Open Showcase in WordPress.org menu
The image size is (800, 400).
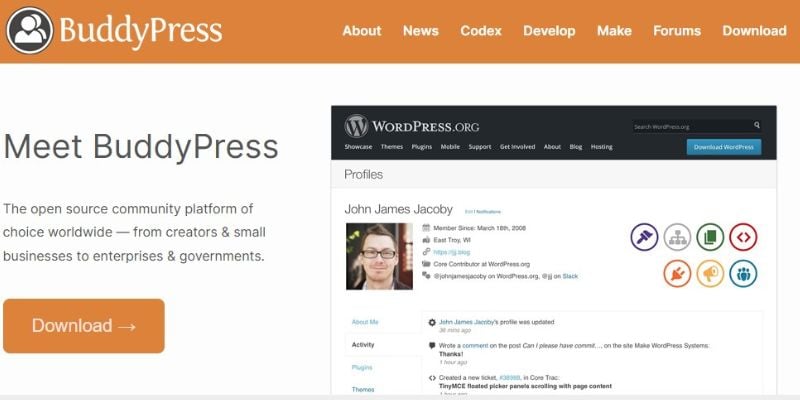coord(358,147)
